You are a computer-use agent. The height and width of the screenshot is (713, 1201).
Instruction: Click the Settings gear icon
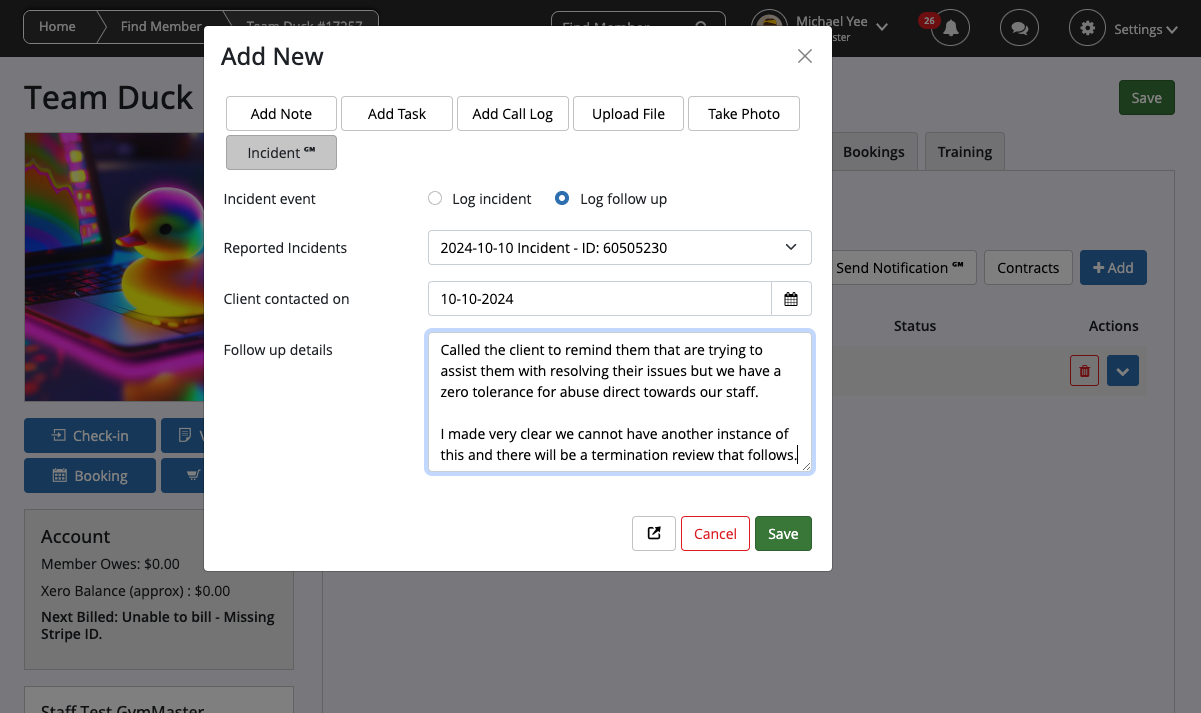(1088, 28)
